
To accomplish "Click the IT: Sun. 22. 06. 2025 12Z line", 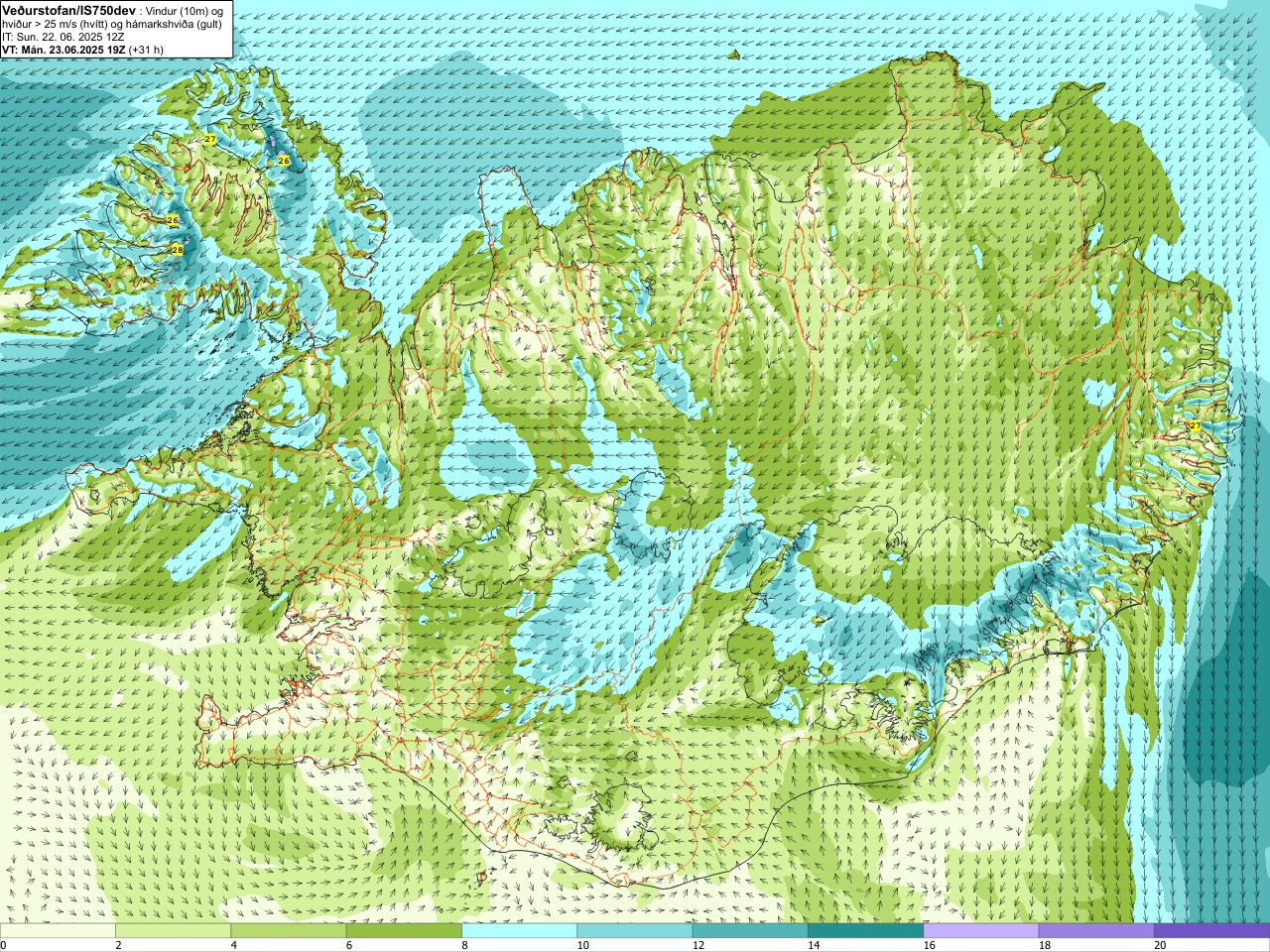I will click(63, 36).
